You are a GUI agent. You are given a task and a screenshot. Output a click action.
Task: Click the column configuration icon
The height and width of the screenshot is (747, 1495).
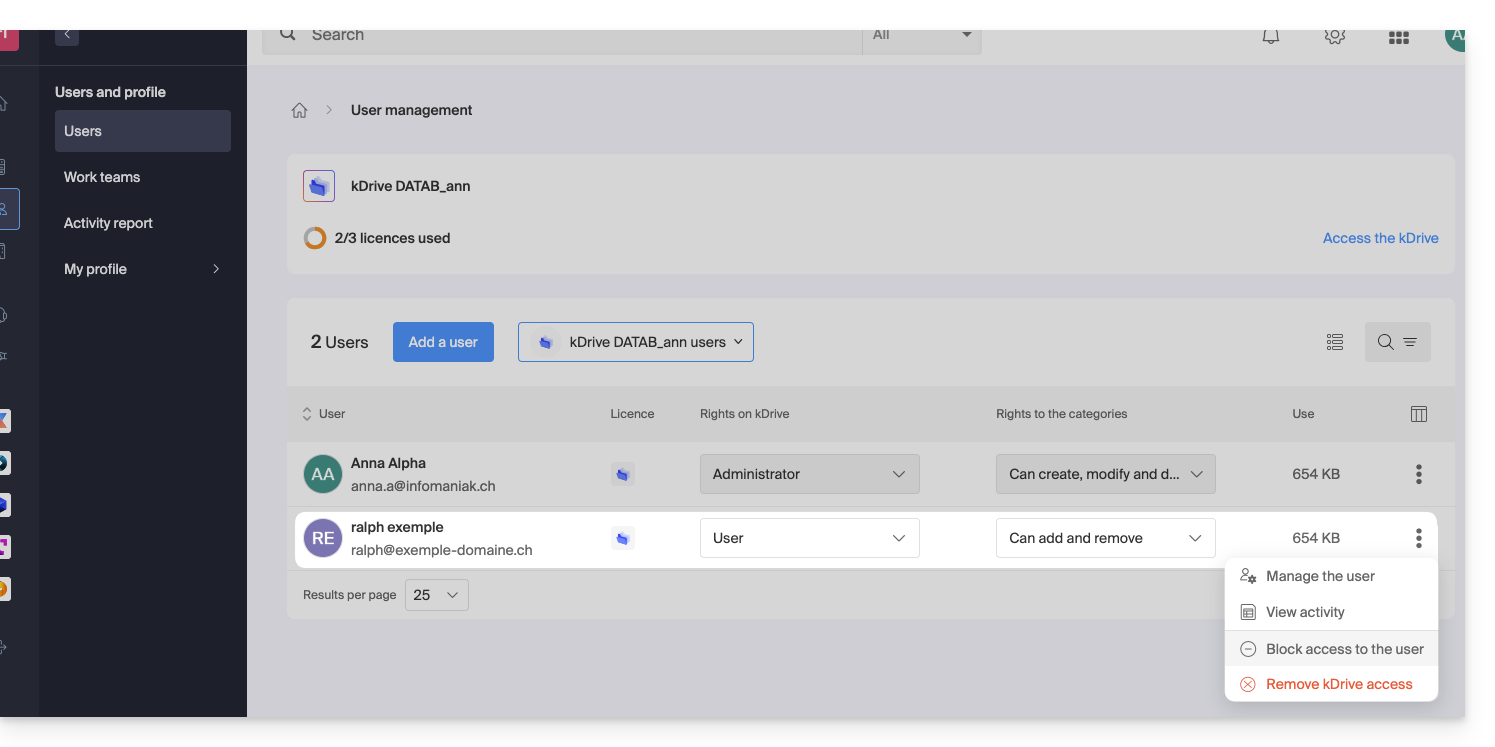(1418, 414)
